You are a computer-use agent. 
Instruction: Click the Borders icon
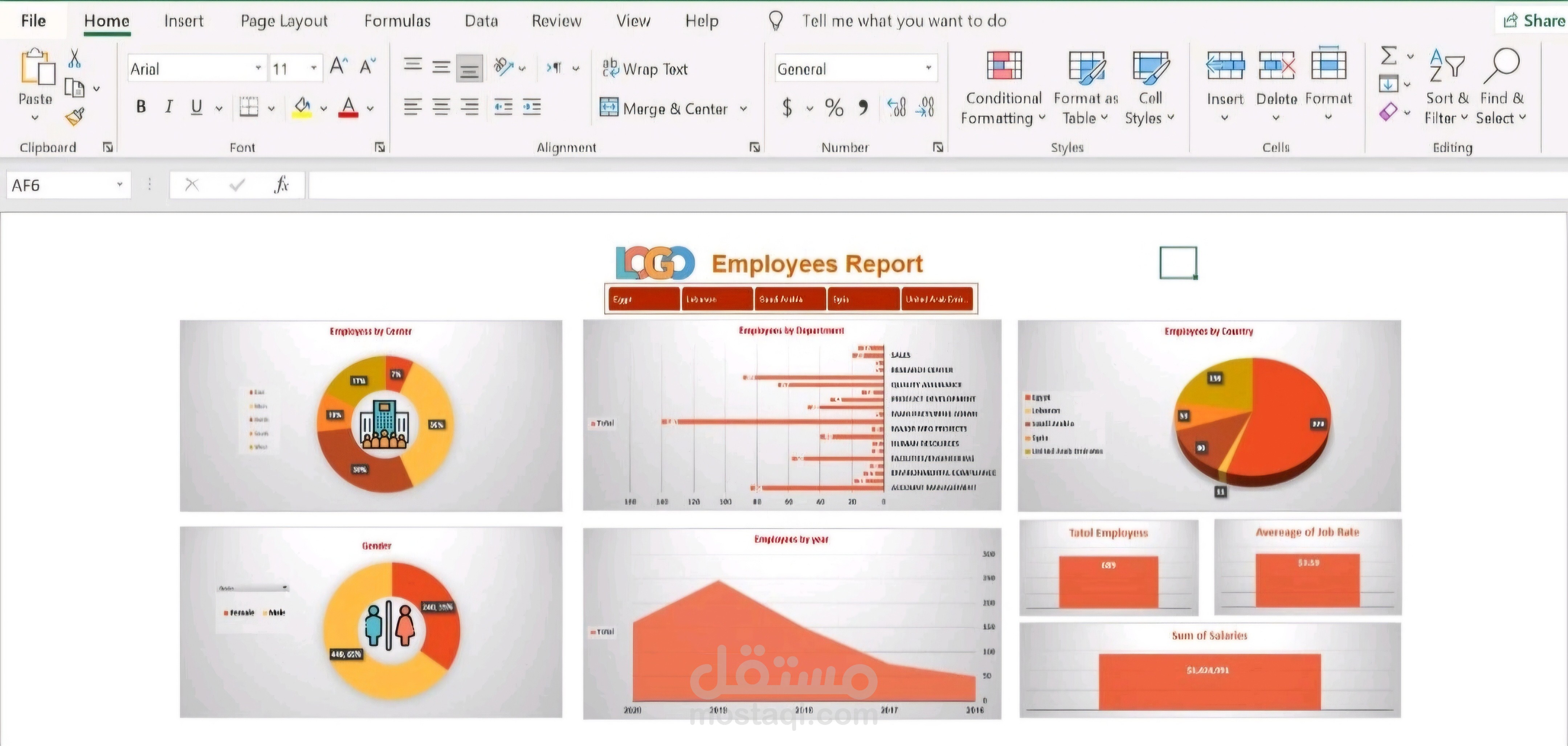point(248,107)
